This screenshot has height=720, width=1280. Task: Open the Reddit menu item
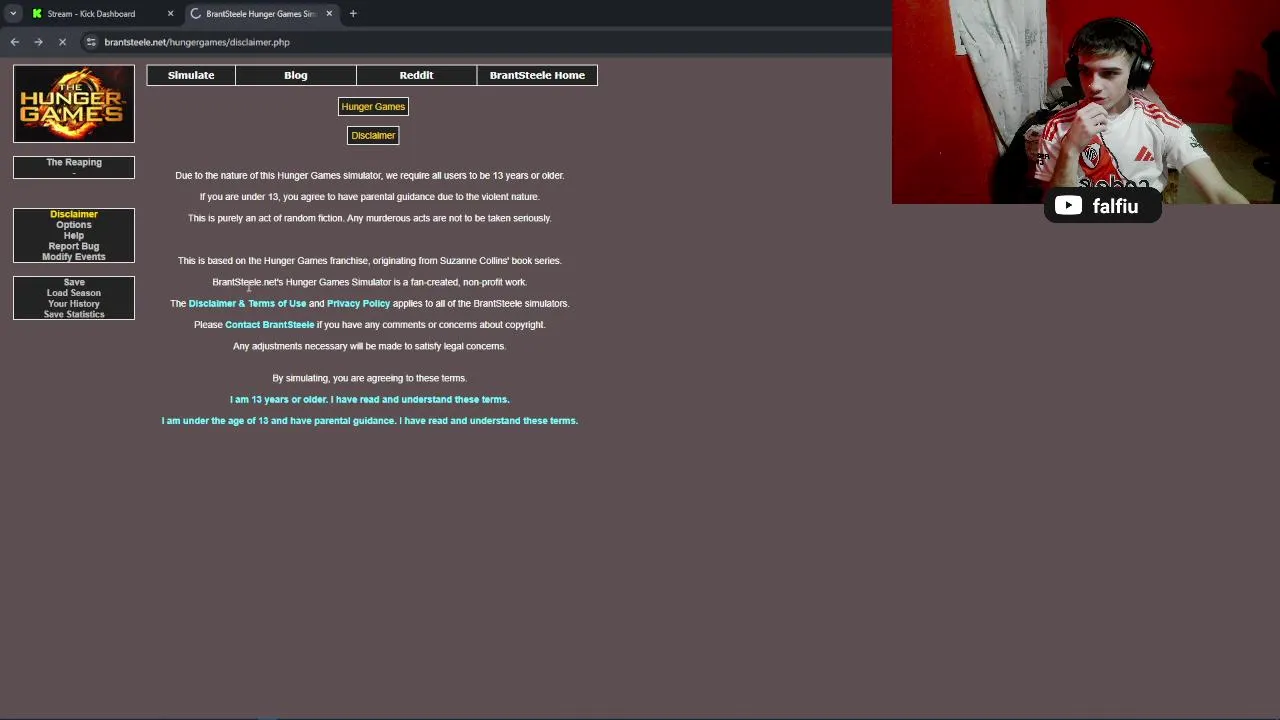(x=416, y=75)
